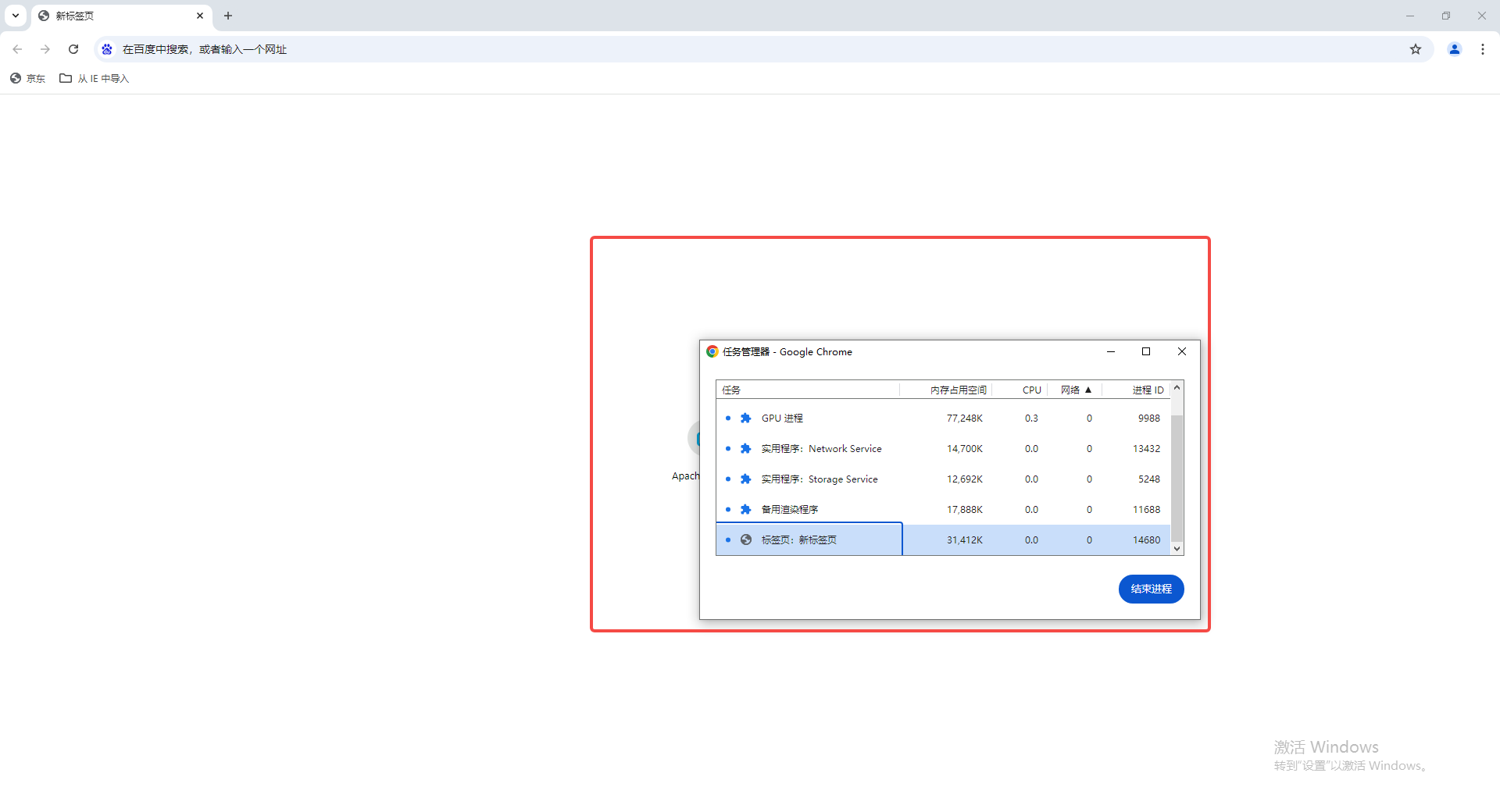
Task: Select the 新标签页 browser tab
Action: pos(122,16)
